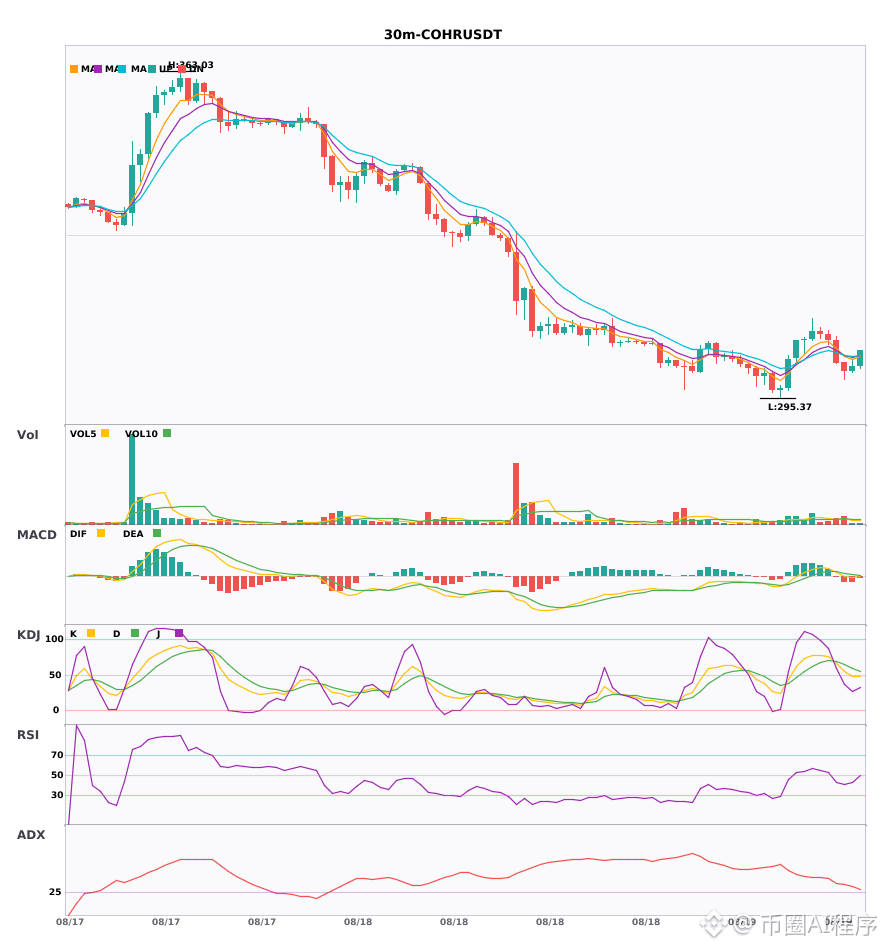Click the ADX panel label
The width and height of the screenshot is (885, 950).
(31, 834)
